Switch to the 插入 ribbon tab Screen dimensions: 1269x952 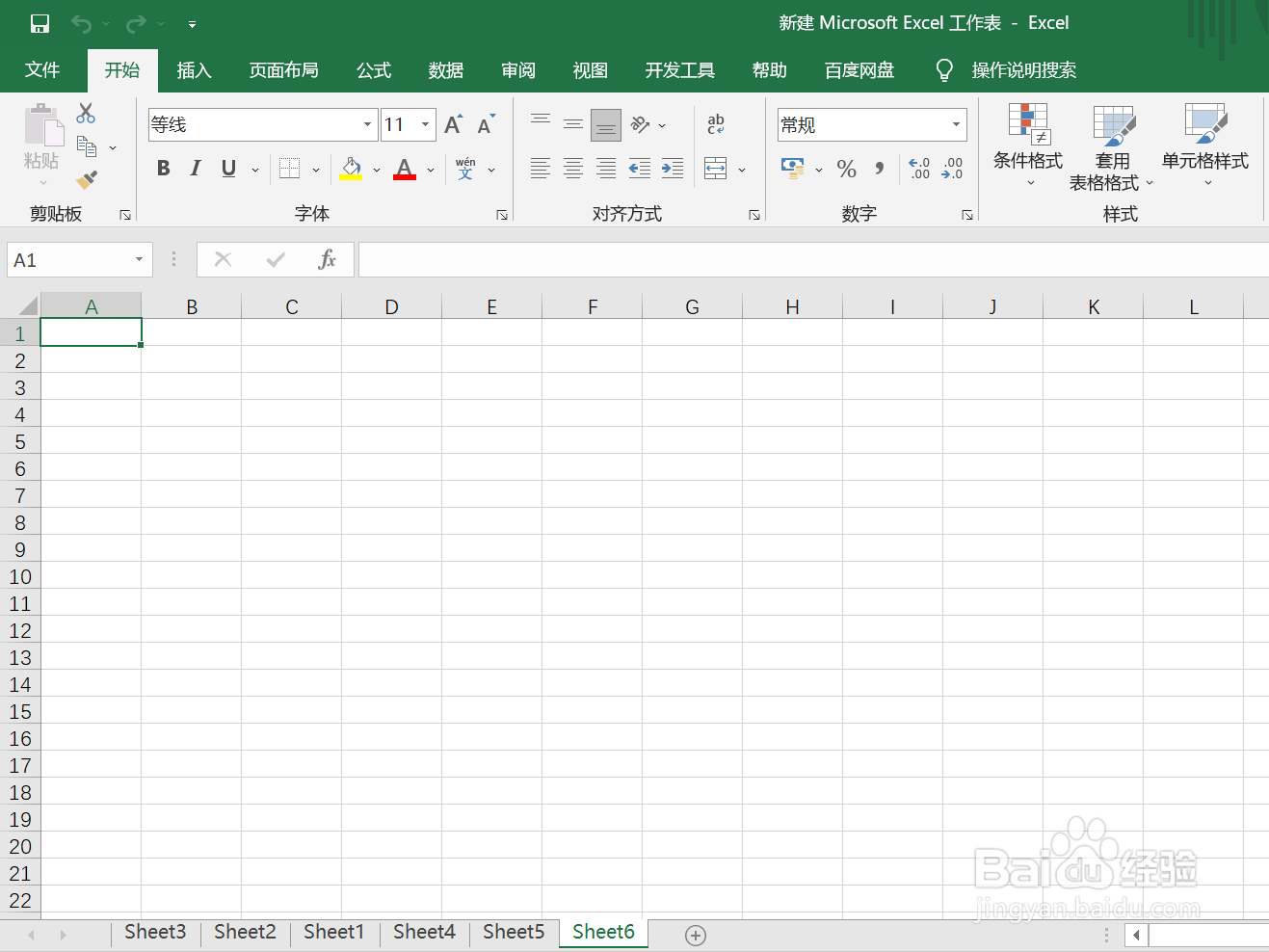[194, 70]
